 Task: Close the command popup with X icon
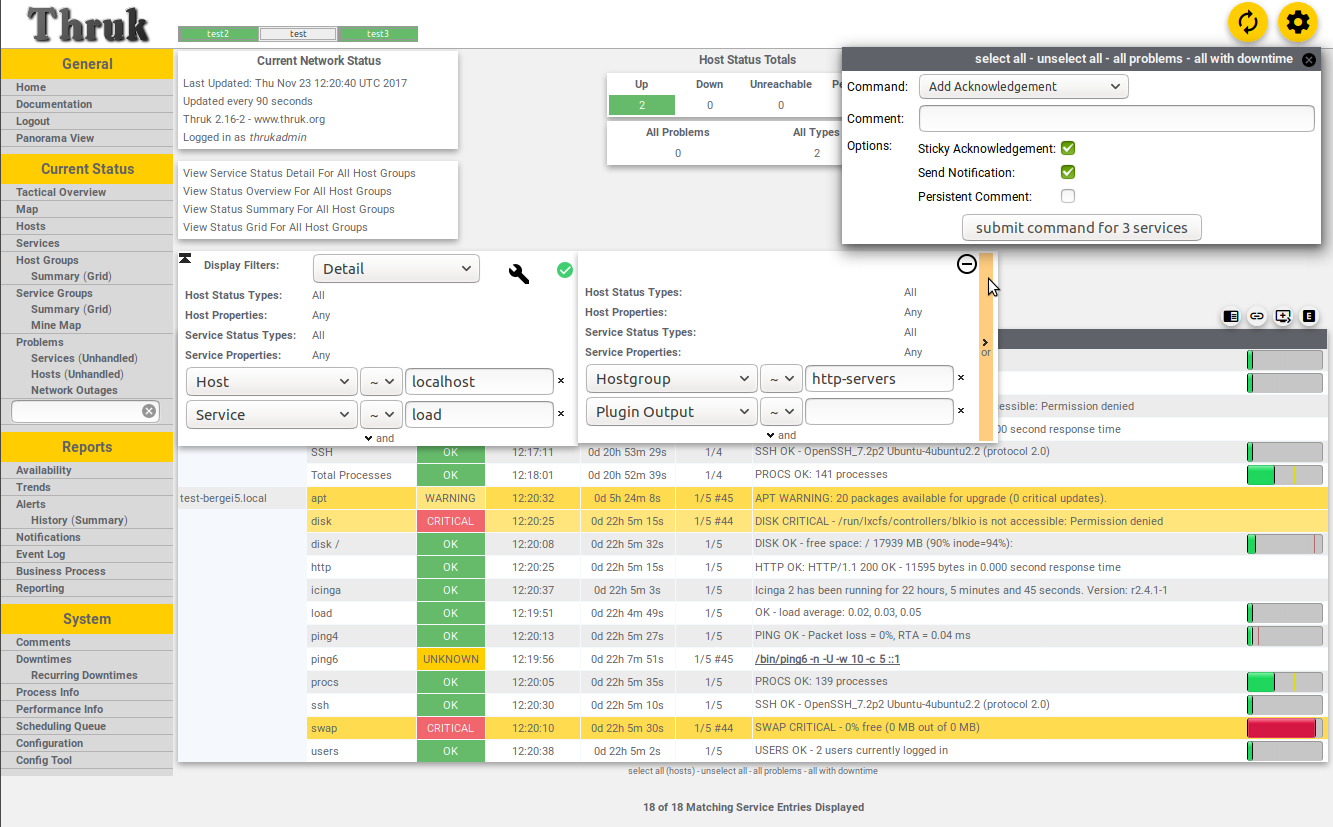[1309, 60]
